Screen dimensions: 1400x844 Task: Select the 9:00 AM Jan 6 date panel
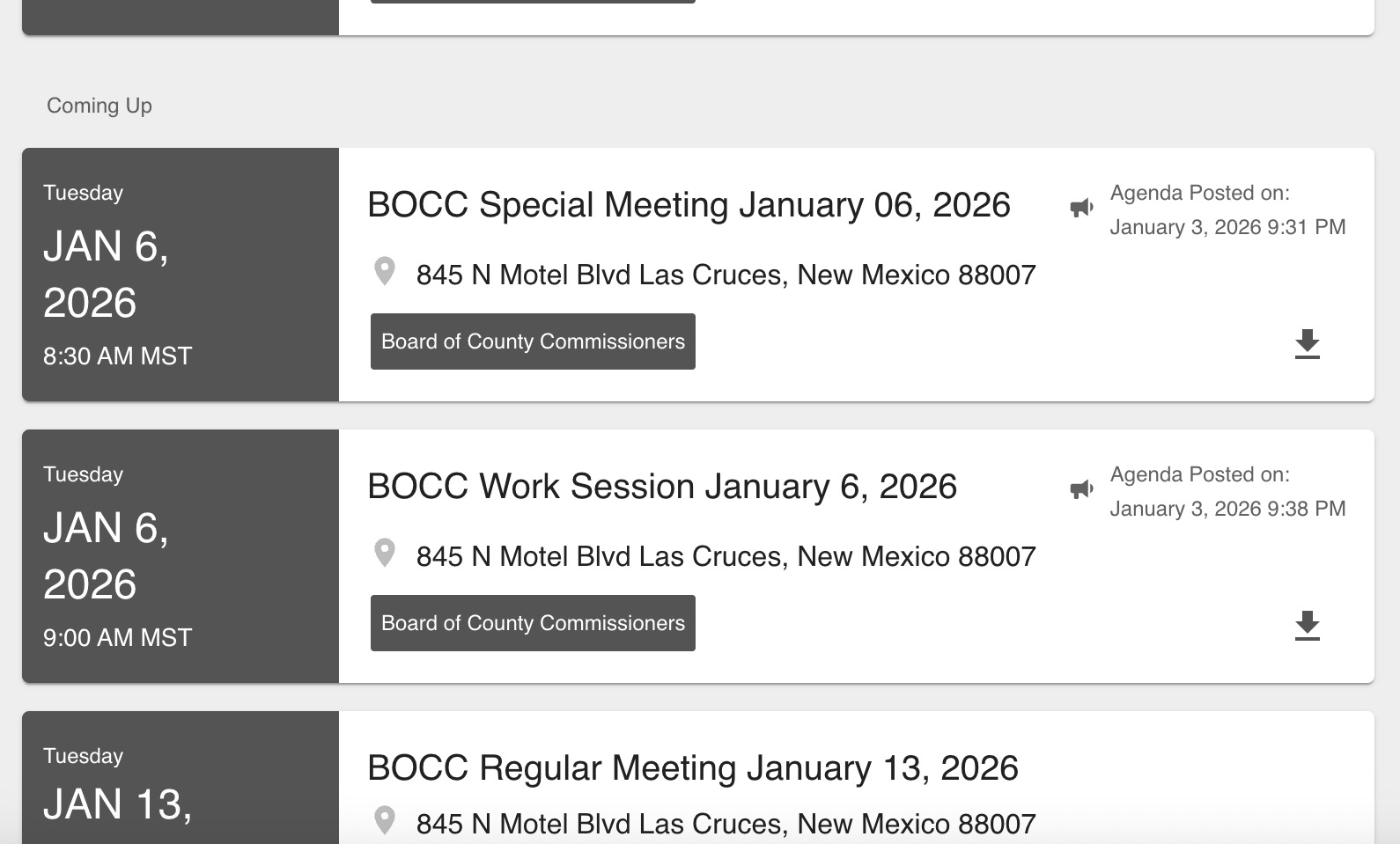[180, 556]
